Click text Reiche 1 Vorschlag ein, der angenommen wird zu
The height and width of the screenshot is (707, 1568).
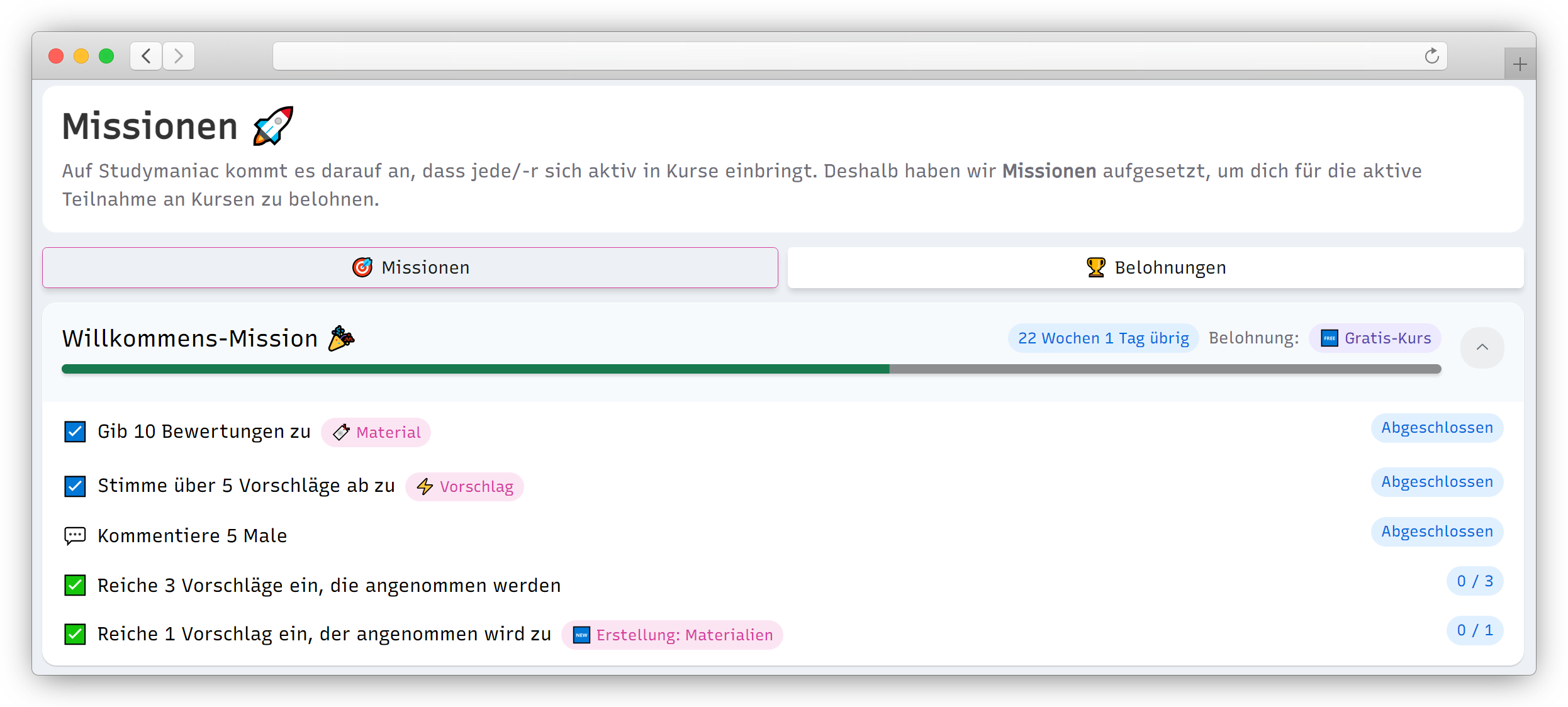(324, 634)
